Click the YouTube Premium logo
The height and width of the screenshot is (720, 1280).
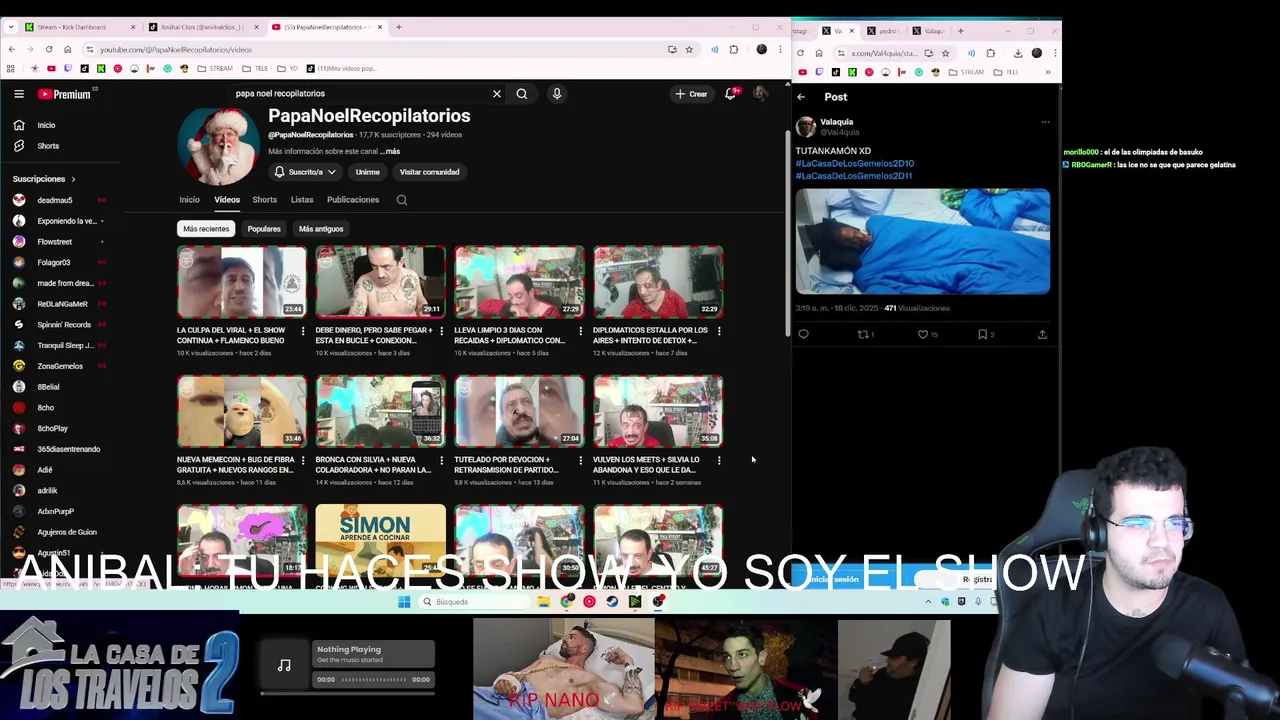64,94
